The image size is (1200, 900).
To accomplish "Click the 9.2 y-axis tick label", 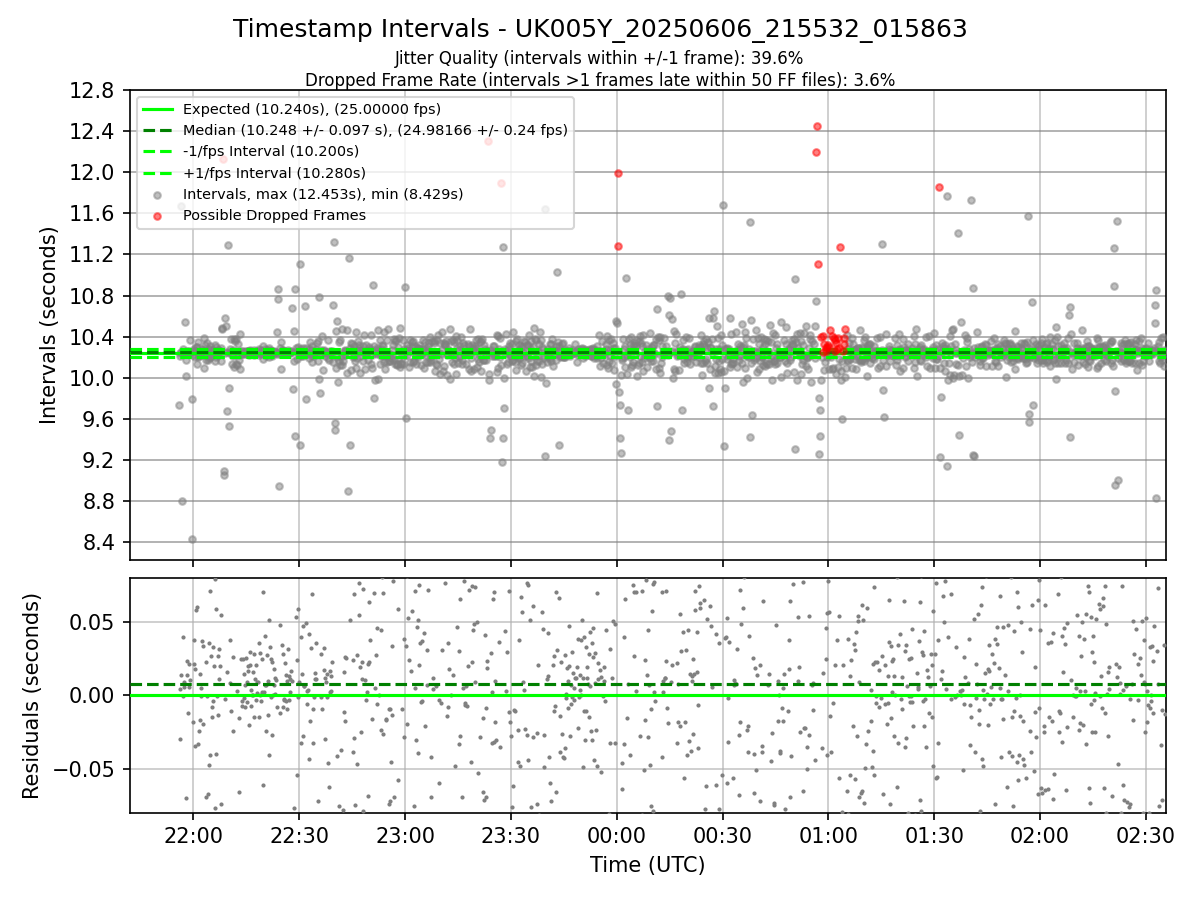I will click(98, 460).
